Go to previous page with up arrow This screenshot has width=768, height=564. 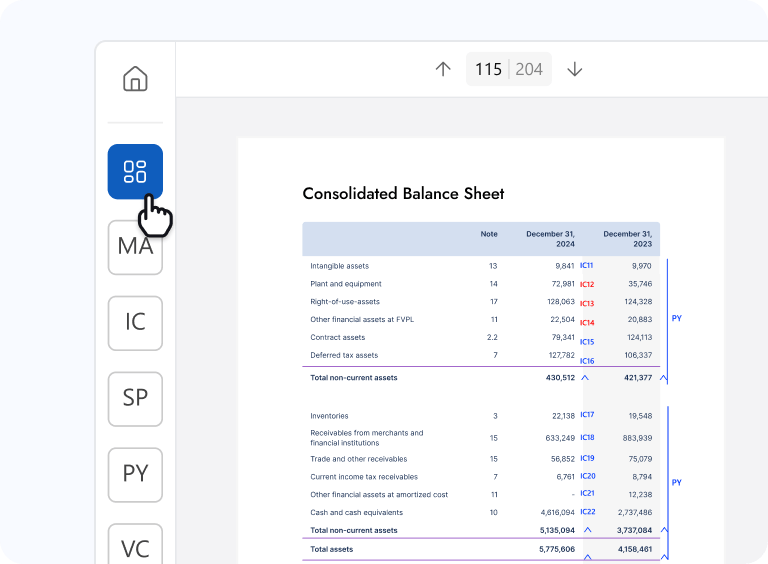443,69
